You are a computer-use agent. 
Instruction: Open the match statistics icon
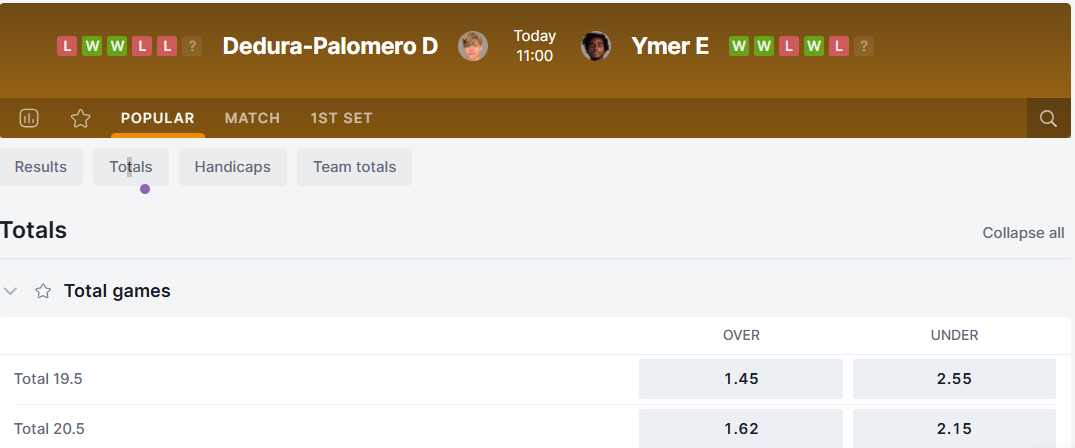point(29,118)
